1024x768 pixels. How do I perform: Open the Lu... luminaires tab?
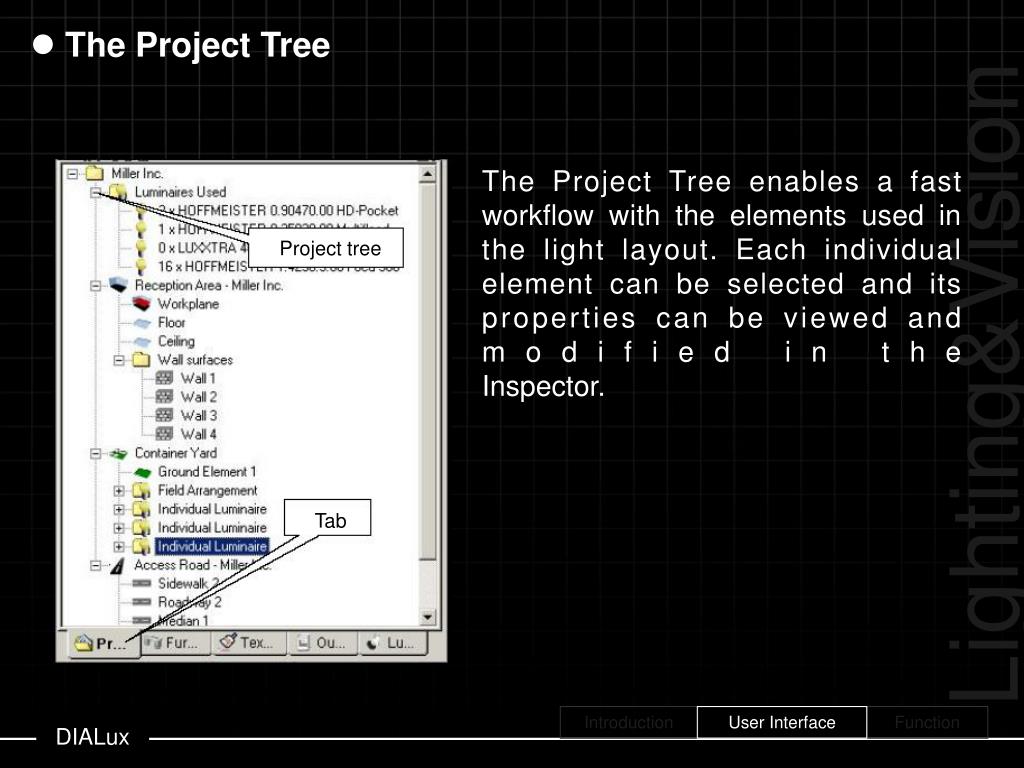[393, 643]
